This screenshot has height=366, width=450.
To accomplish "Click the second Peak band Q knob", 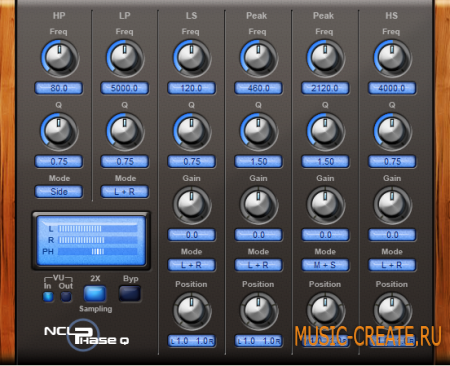I will coord(325,131).
